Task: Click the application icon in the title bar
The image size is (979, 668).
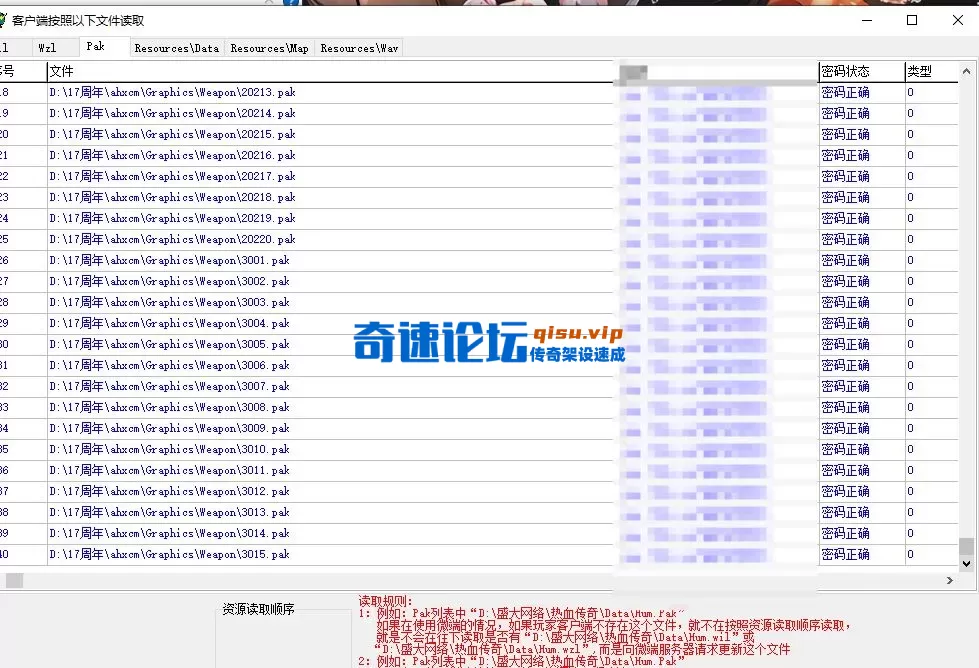Action: coord(10,19)
